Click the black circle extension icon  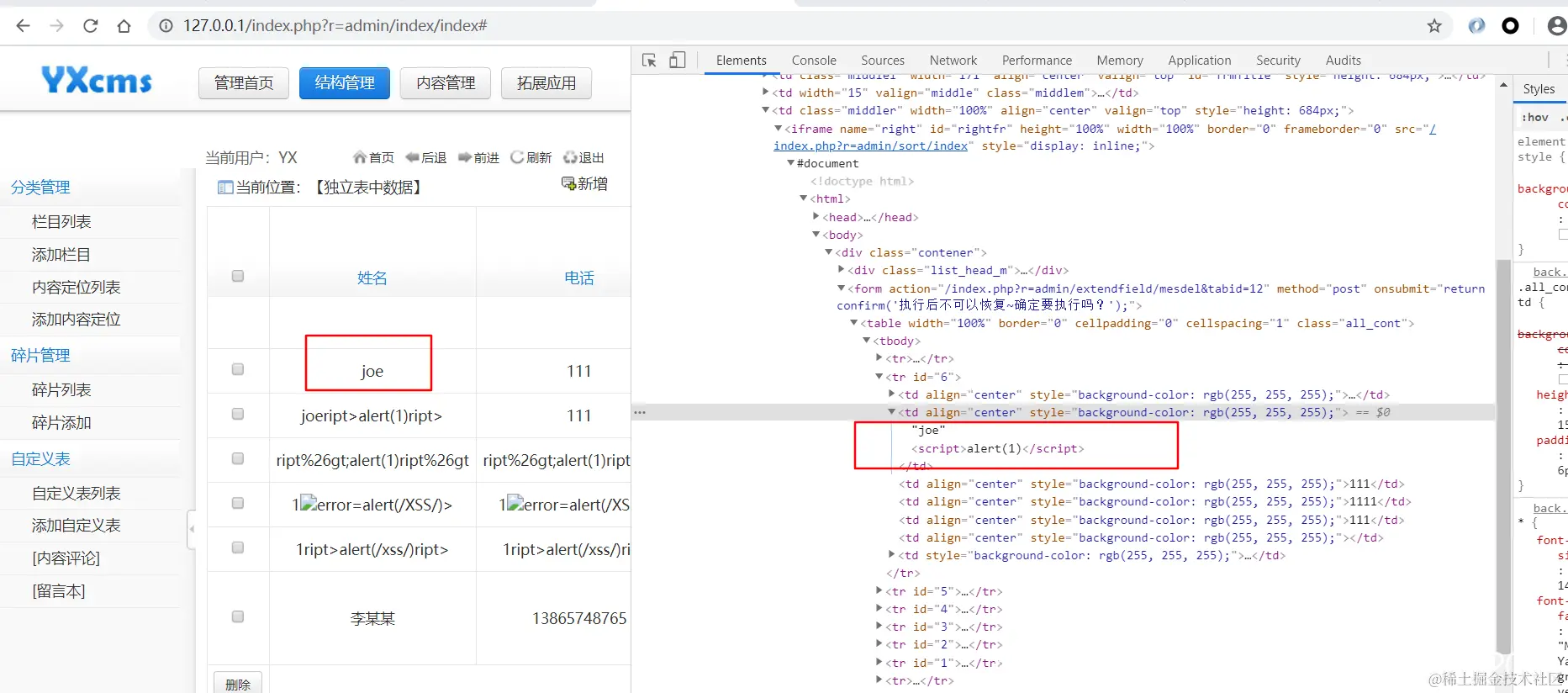point(1511,26)
